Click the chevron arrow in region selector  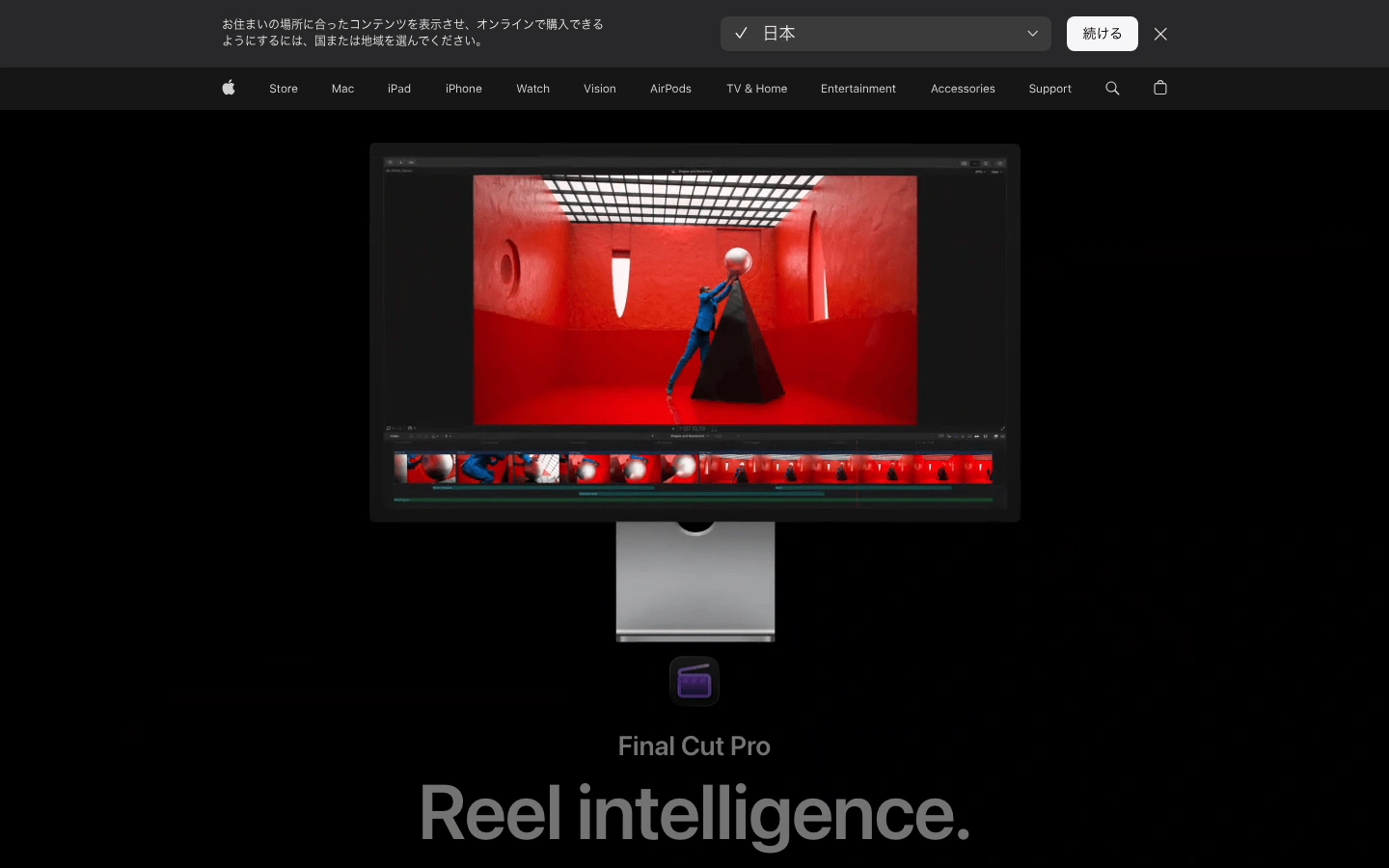(1032, 34)
